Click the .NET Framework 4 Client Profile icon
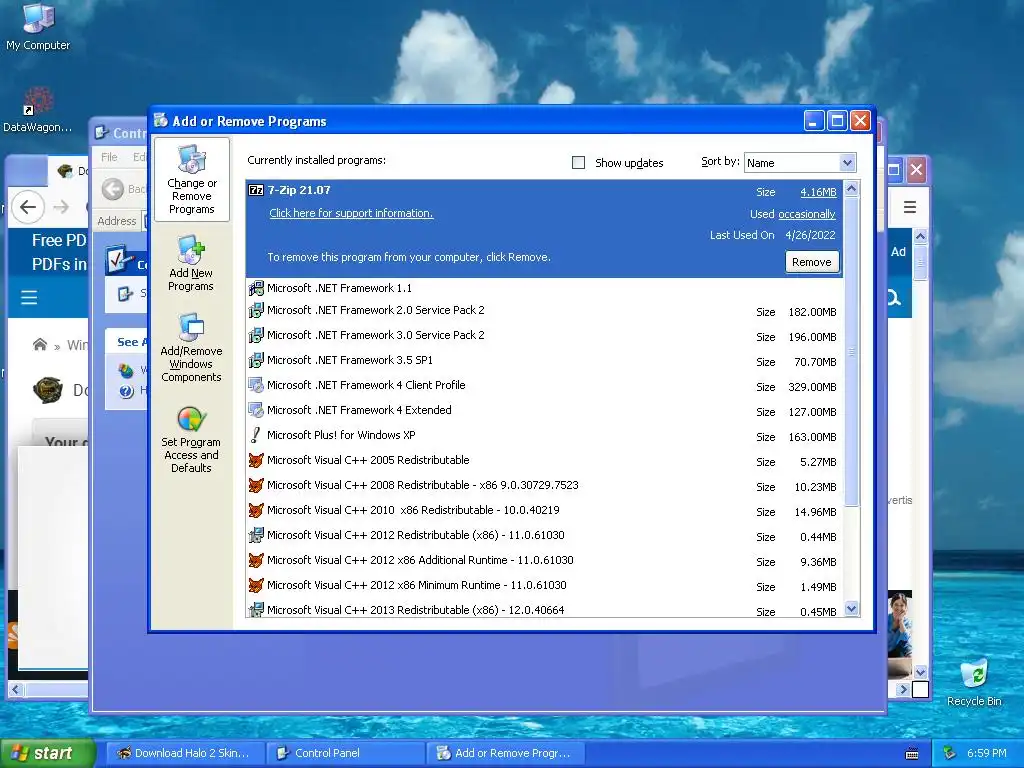This screenshot has width=1024, height=768. point(256,385)
